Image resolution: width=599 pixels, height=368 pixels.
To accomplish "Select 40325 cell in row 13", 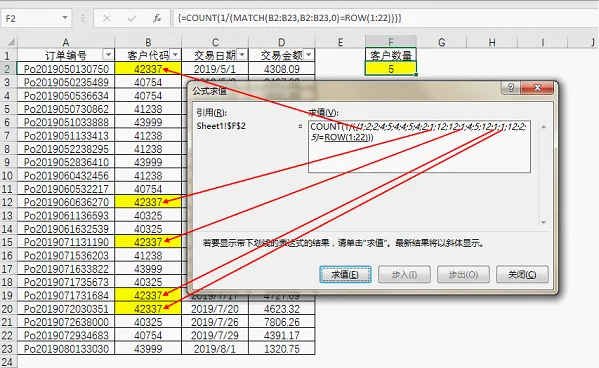I will click(148, 216).
